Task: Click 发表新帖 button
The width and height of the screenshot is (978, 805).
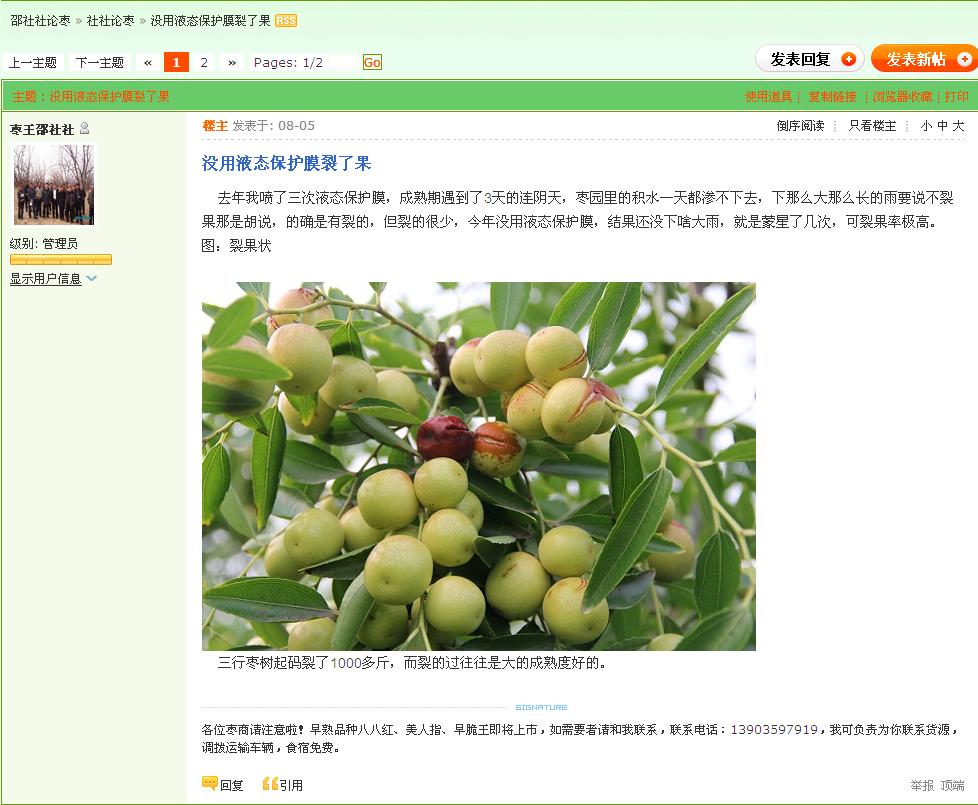Action: pyautogui.click(x=925, y=59)
